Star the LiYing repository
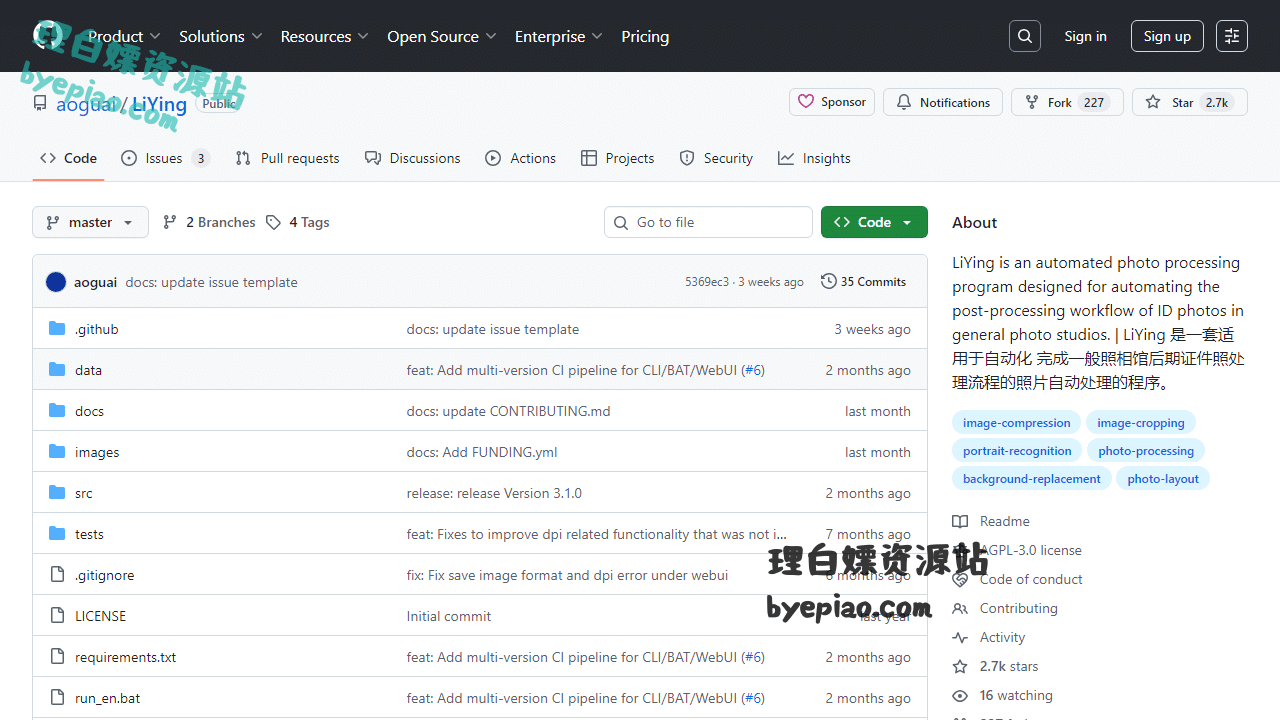The height and width of the screenshot is (720, 1280). click(x=1190, y=102)
